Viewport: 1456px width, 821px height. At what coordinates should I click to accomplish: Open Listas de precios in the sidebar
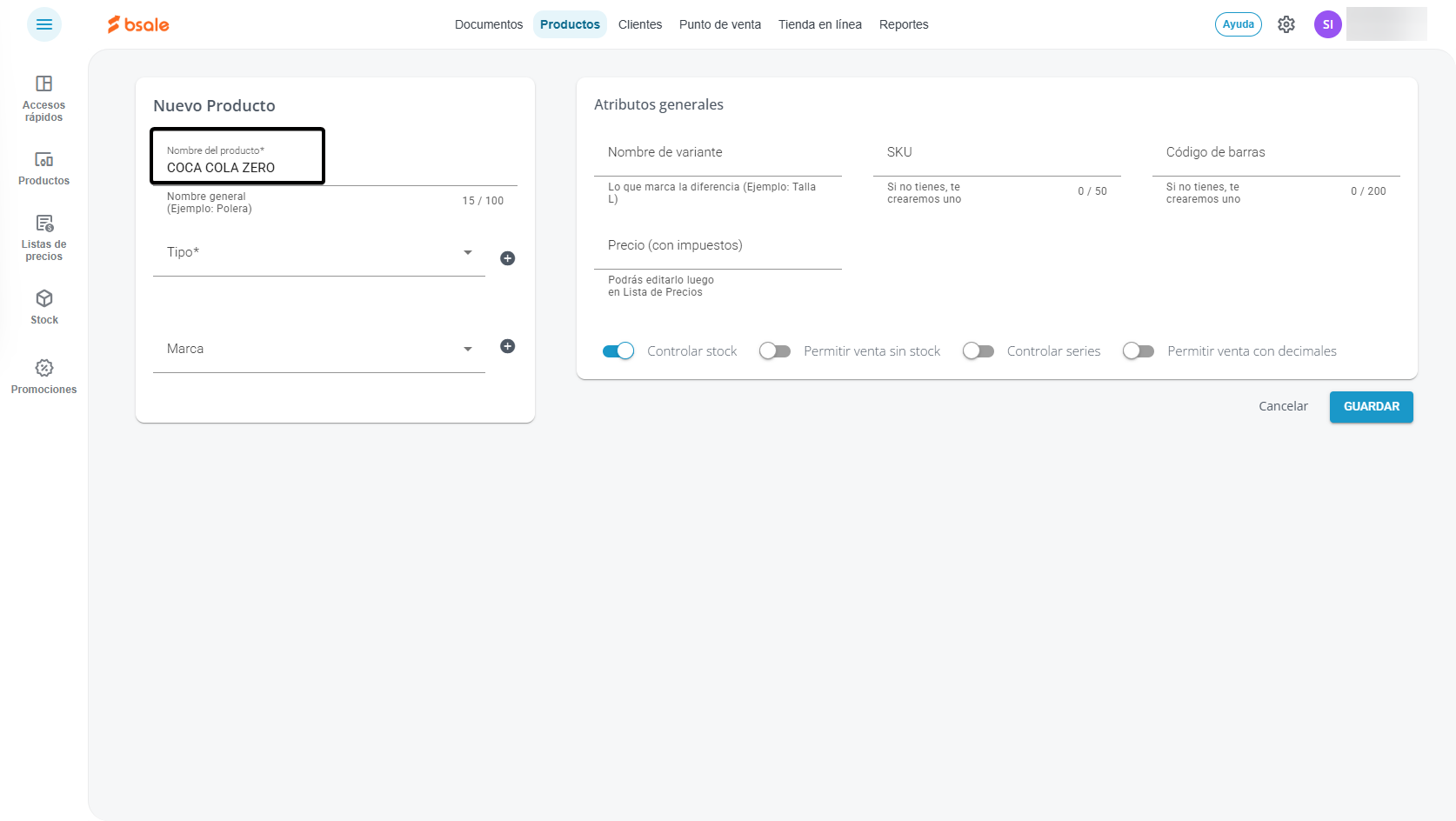[x=44, y=237]
